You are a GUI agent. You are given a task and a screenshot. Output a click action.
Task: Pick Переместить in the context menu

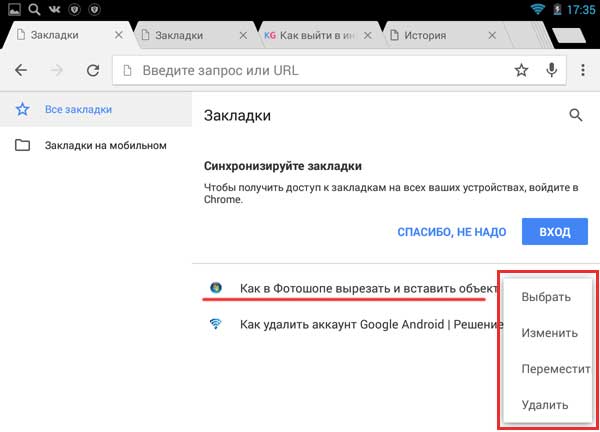(552, 369)
